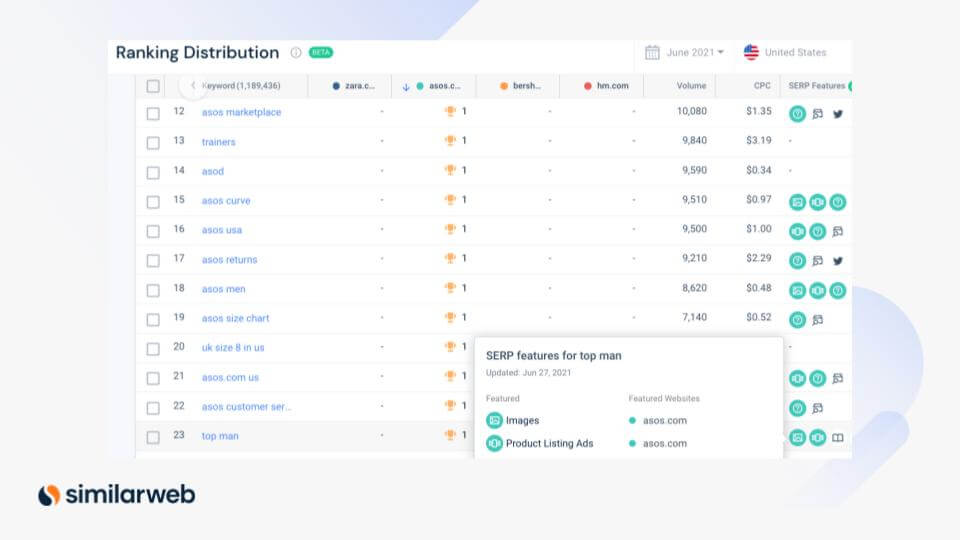Click the zara.c... column header

pyautogui.click(x=354, y=86)
